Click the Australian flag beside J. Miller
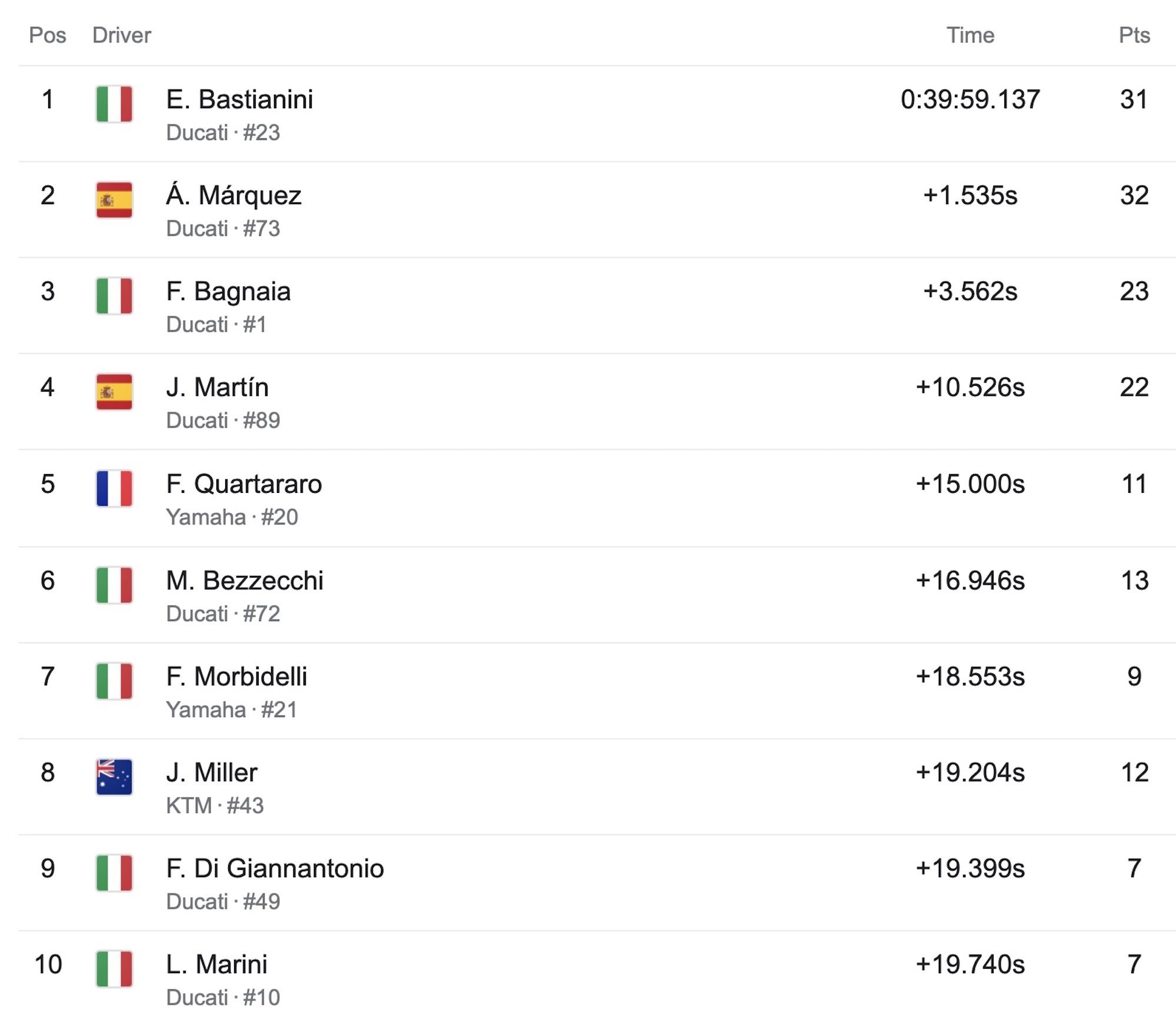1176x1017 pixels. [x=114, y=777]
